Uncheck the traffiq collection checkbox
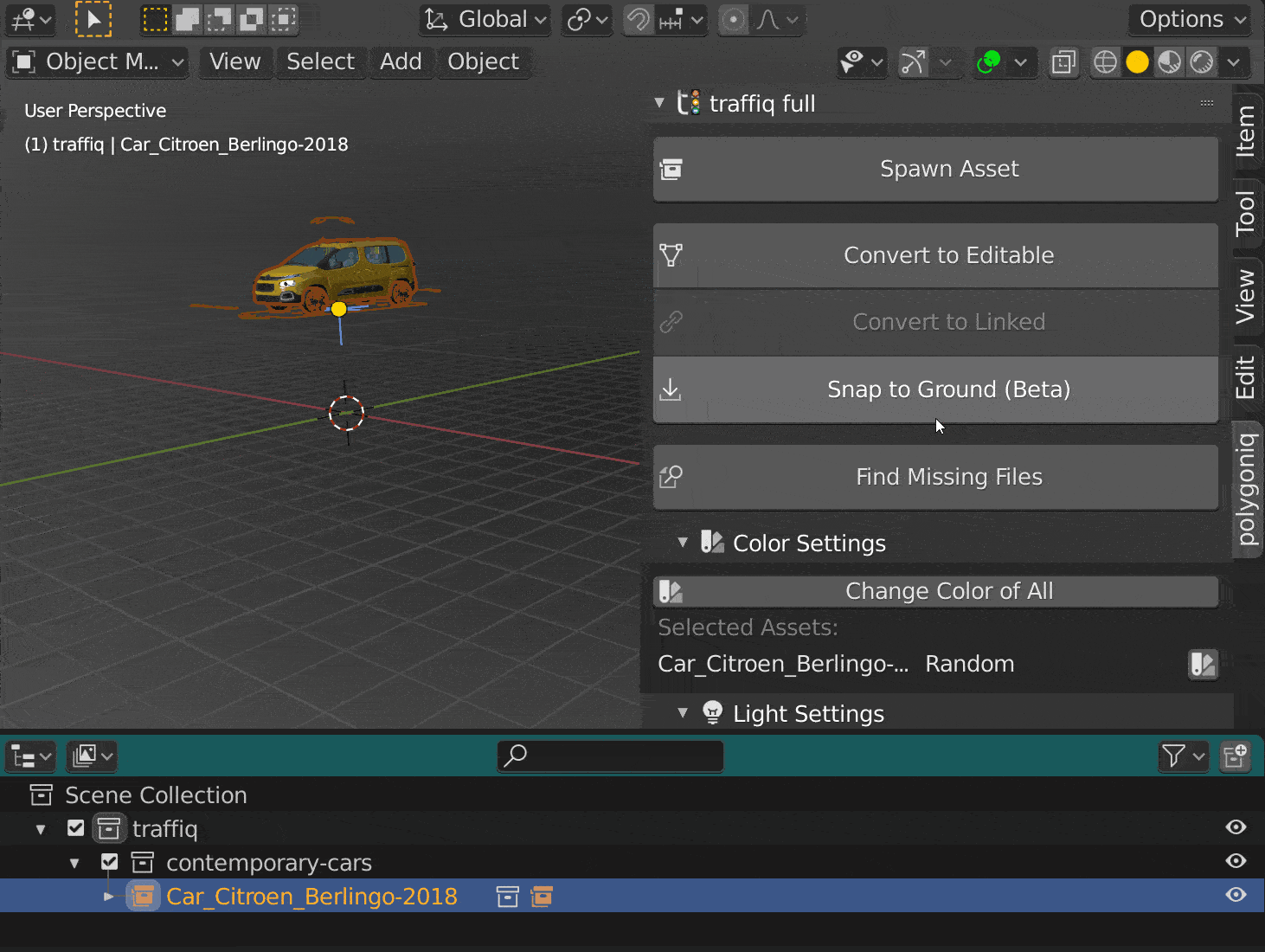 [x=76, y=828]
